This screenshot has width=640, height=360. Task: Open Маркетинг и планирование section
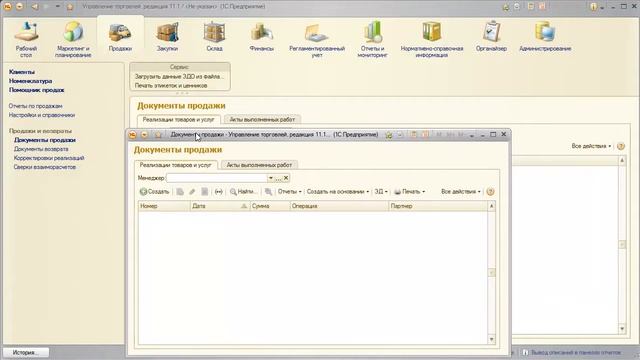[x=73, y=40]
